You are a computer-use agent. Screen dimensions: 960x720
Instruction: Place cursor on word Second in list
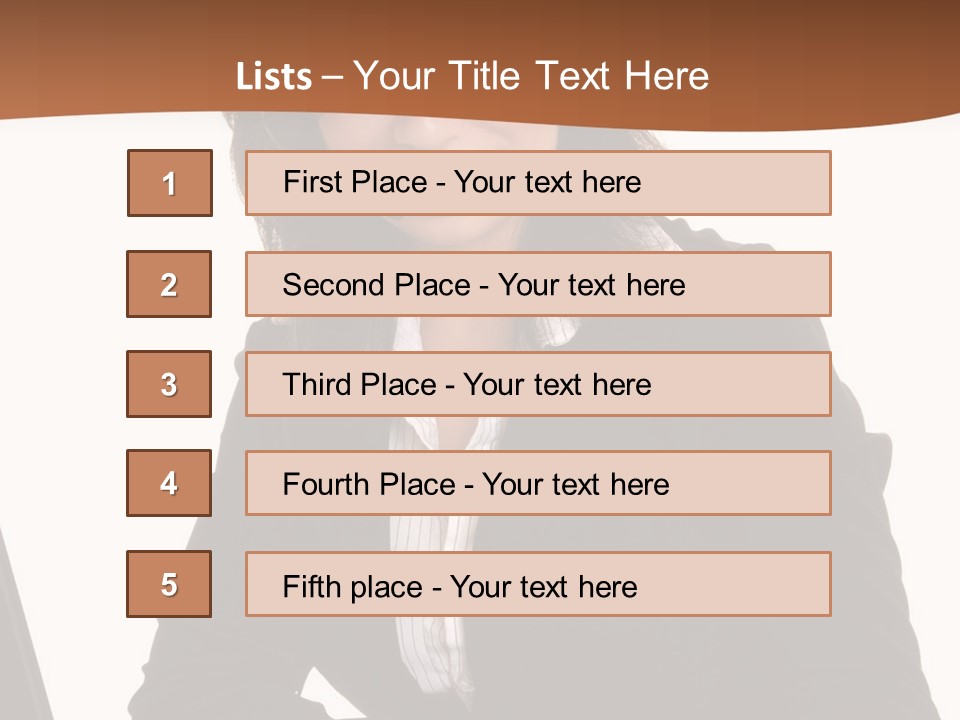click(333, 285)
